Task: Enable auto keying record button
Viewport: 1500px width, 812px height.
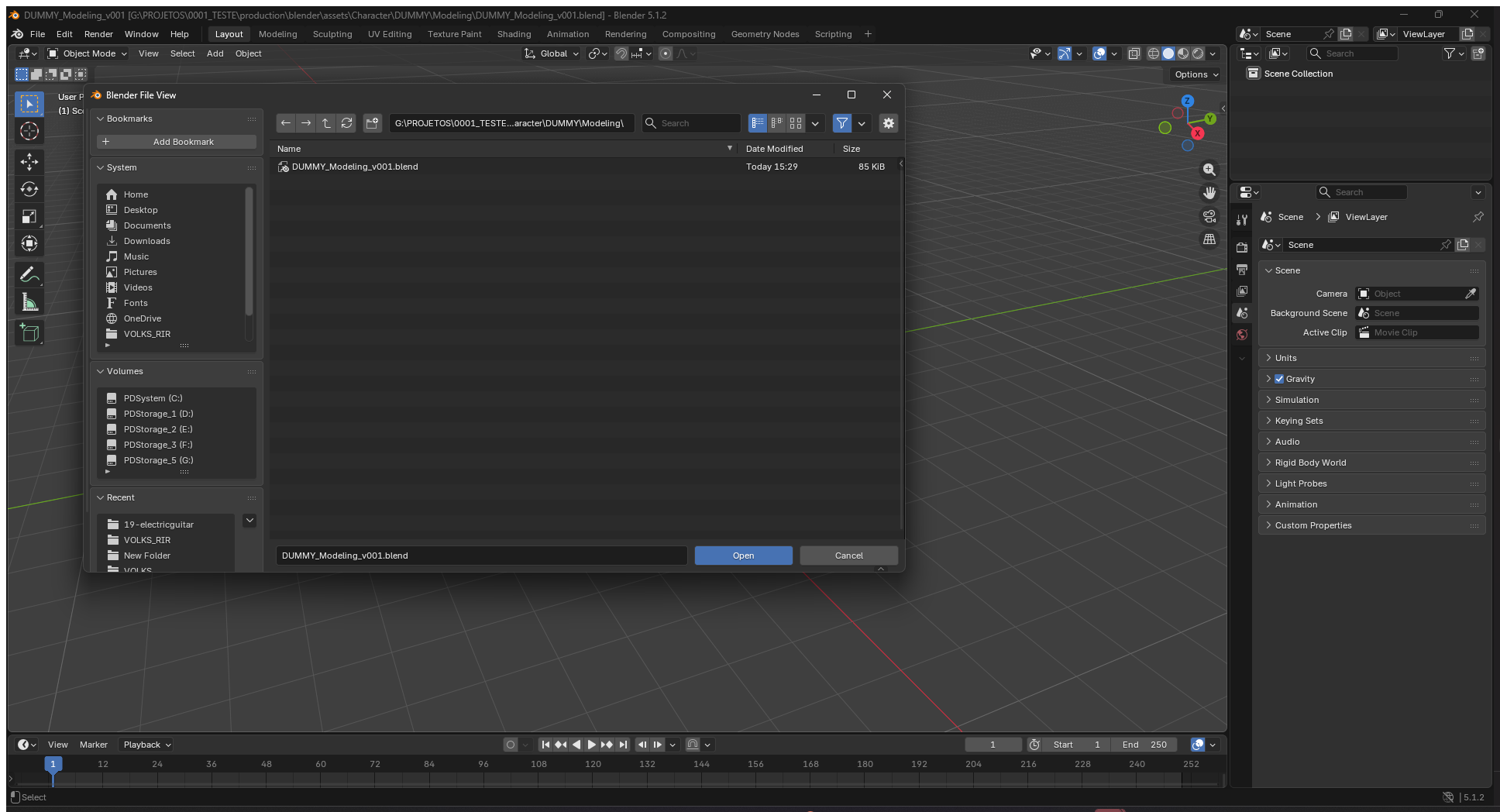Action: pos(510,745)
